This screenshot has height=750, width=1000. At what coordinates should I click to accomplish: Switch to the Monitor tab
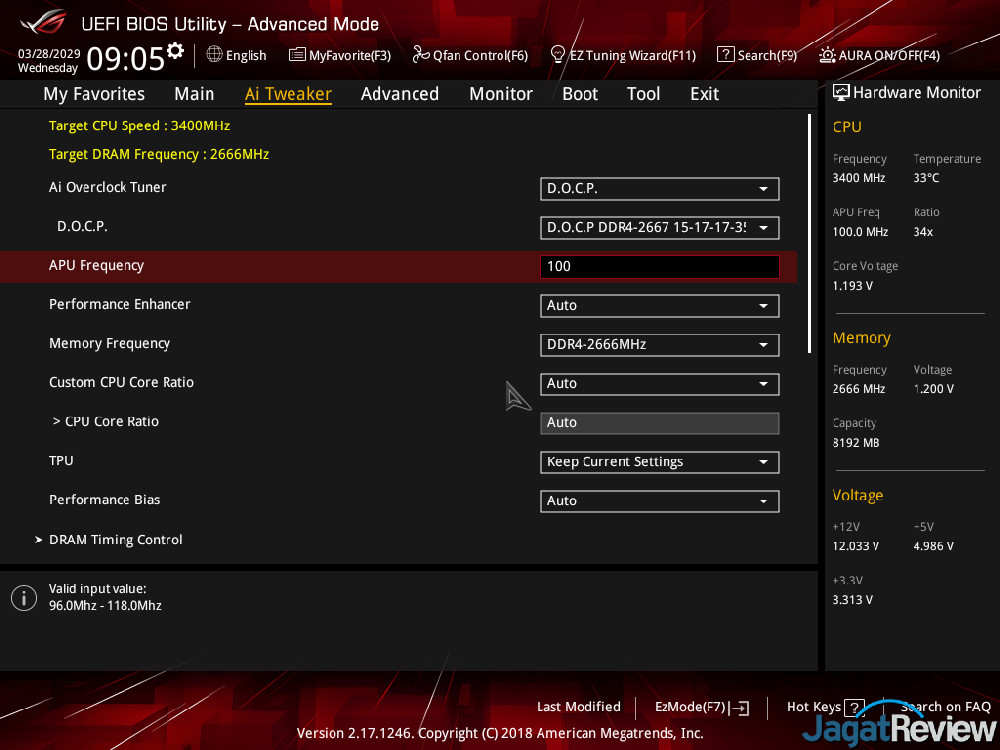(x=500, y=94)
